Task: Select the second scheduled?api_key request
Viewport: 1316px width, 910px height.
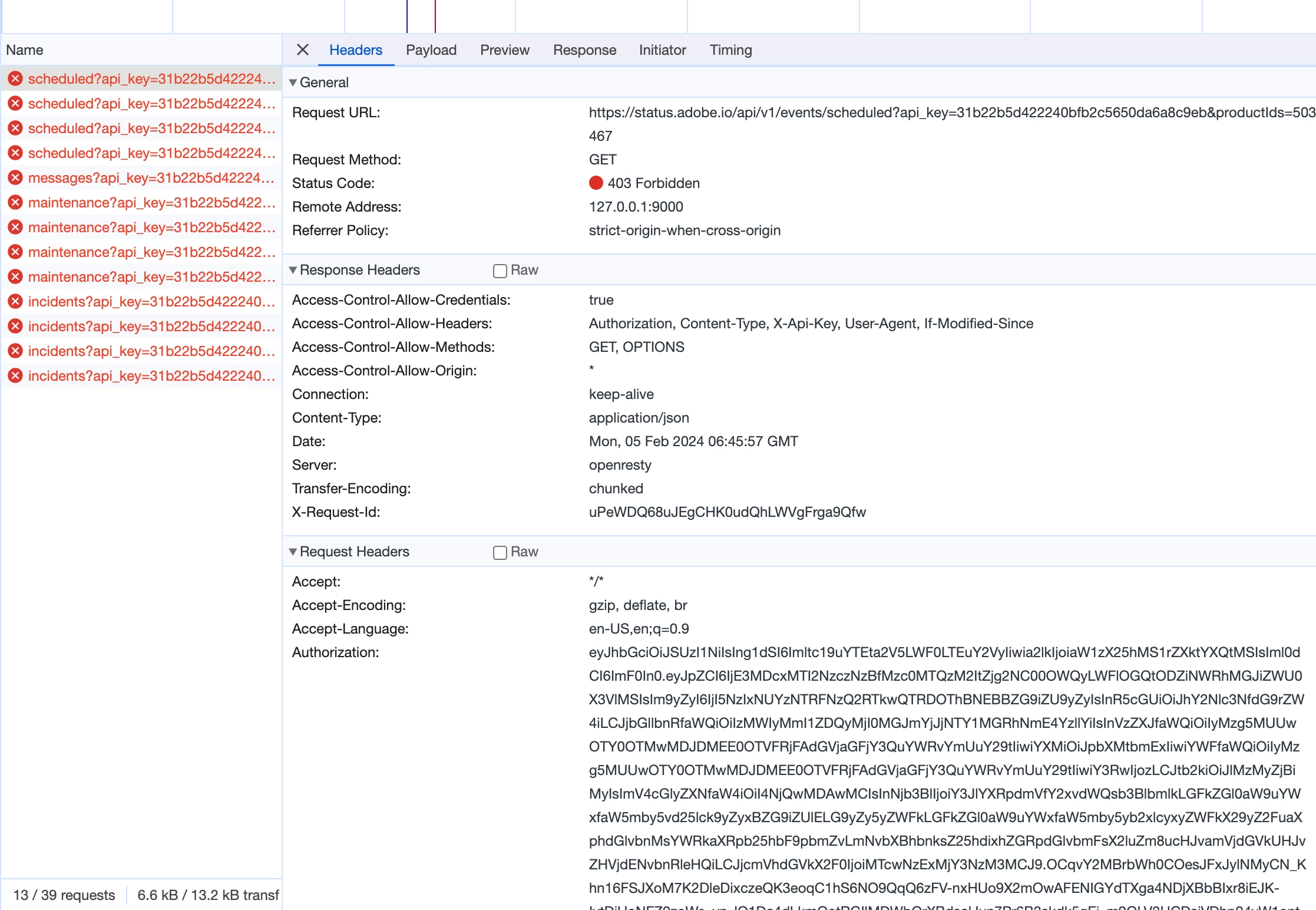Action: click(x=151, y=103)
